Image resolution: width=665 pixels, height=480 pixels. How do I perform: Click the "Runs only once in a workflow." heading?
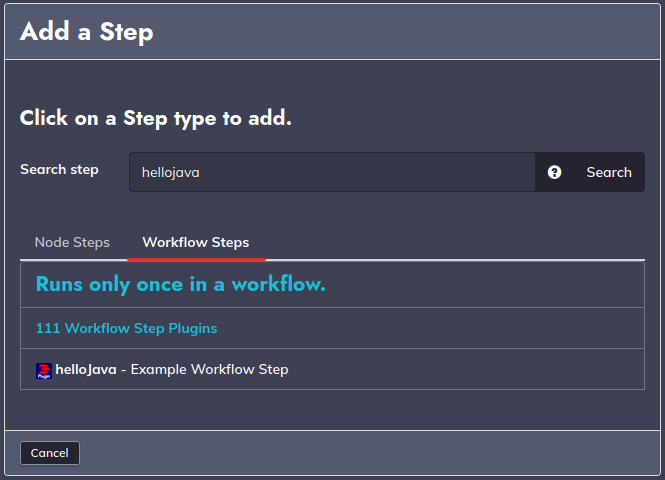tap(181, 284)
